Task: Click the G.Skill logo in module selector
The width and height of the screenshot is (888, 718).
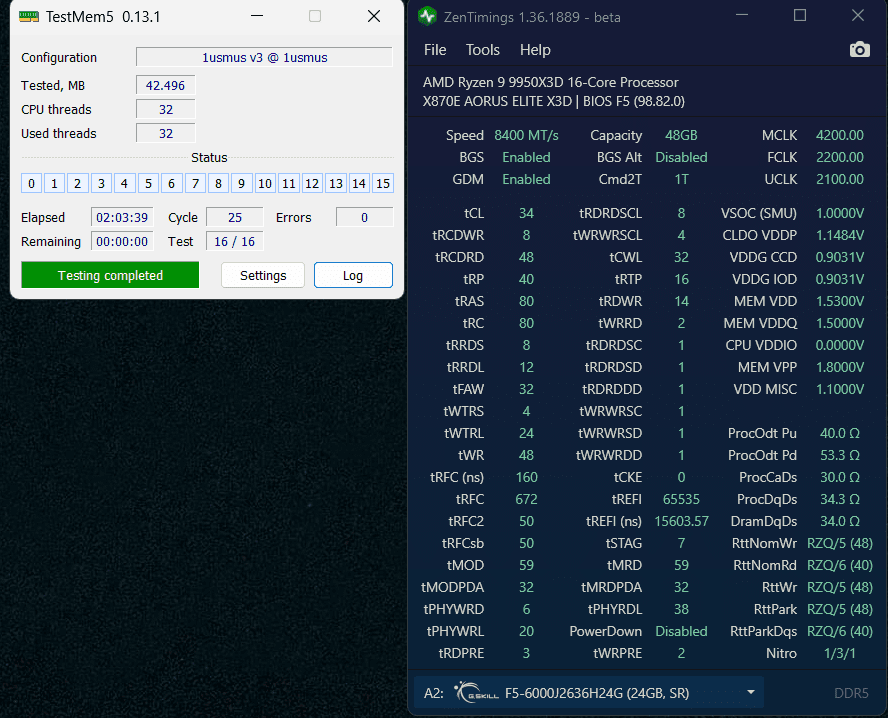Action: click(x=476, y=693)
